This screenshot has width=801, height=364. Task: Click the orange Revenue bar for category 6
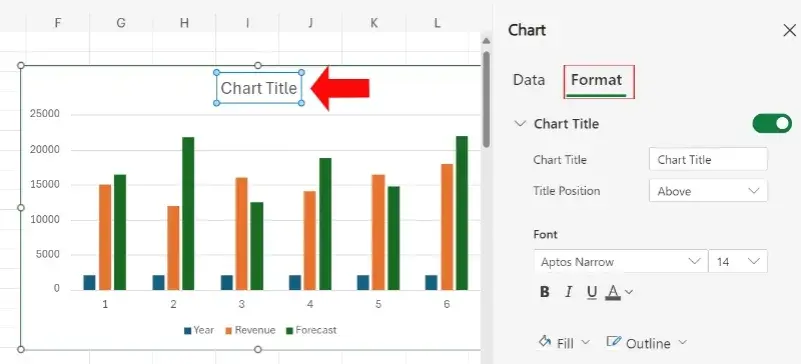[447, 227]
